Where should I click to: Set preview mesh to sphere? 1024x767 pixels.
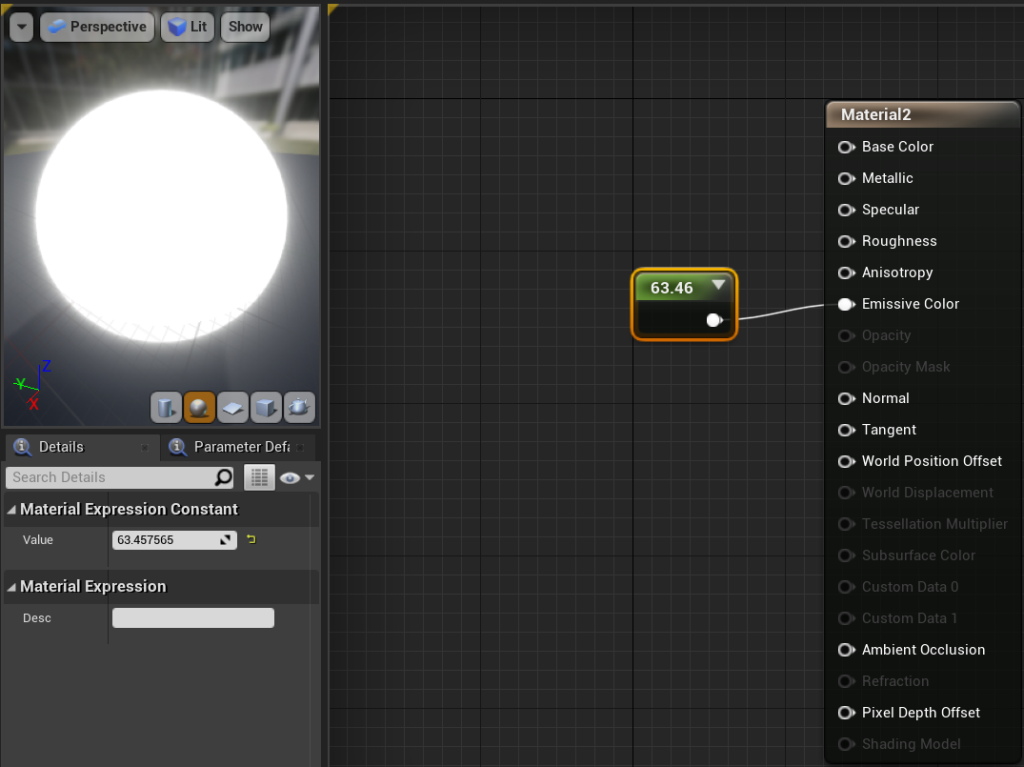click(199, 407)
